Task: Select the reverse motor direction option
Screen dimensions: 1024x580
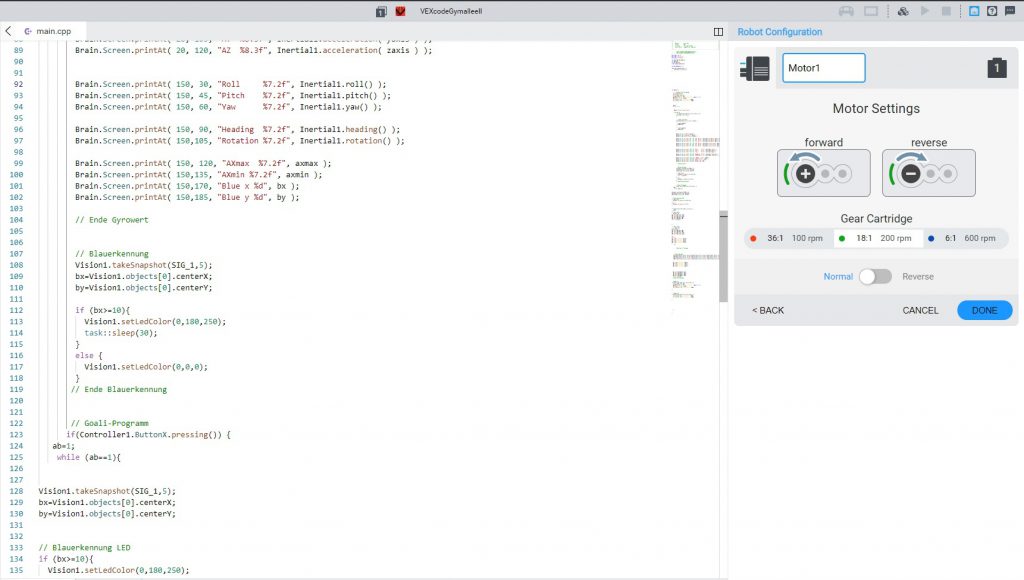Action: tap(929, 172)
